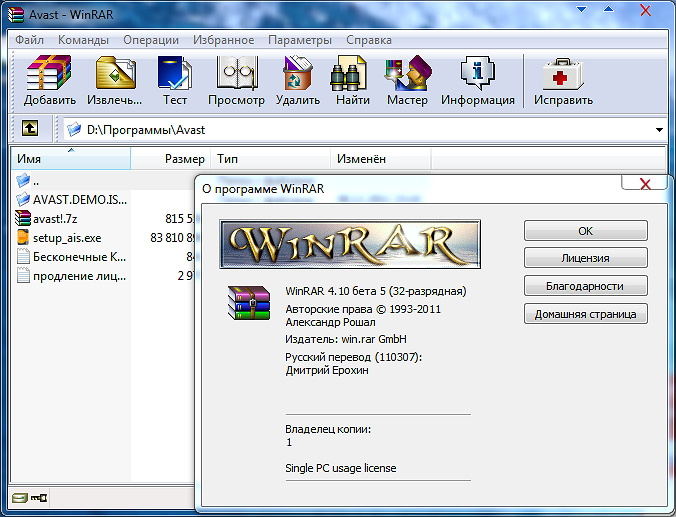Show archive Информация (Info) tool
This screenshot has width=676, height=517.
pyautogui.click(x=478, y=73)
